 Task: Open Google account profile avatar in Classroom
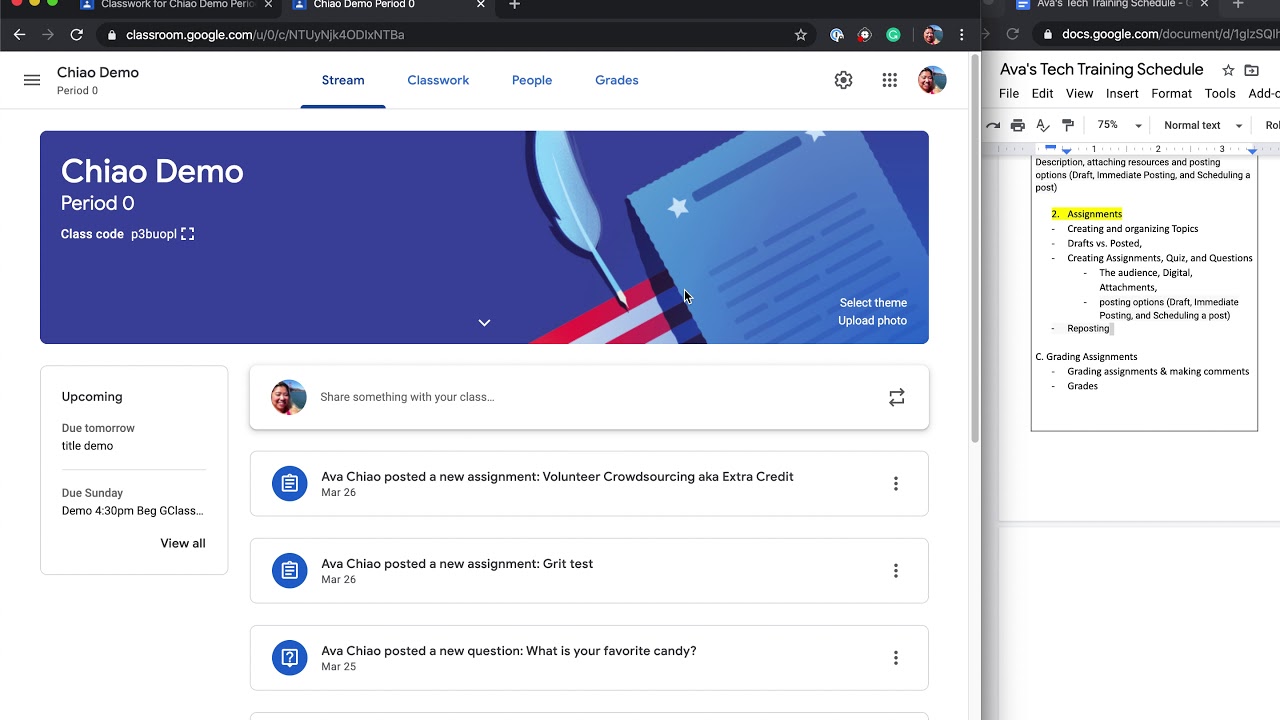click(x=932, y=80)
